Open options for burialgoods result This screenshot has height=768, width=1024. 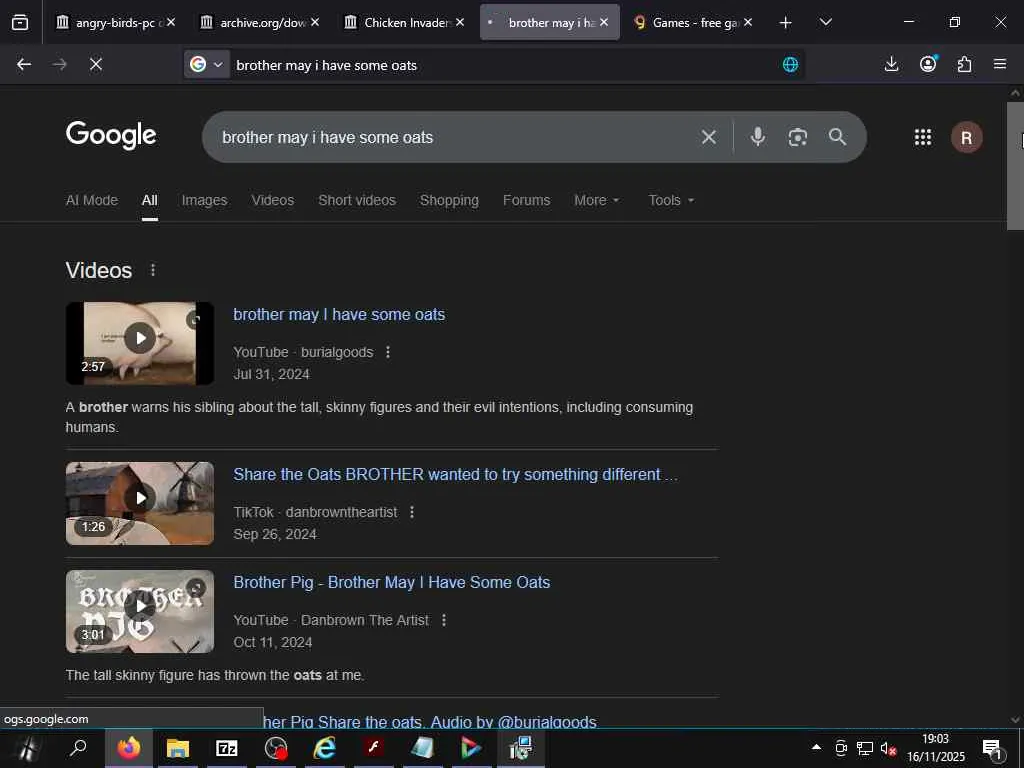[x=388, y=352]
